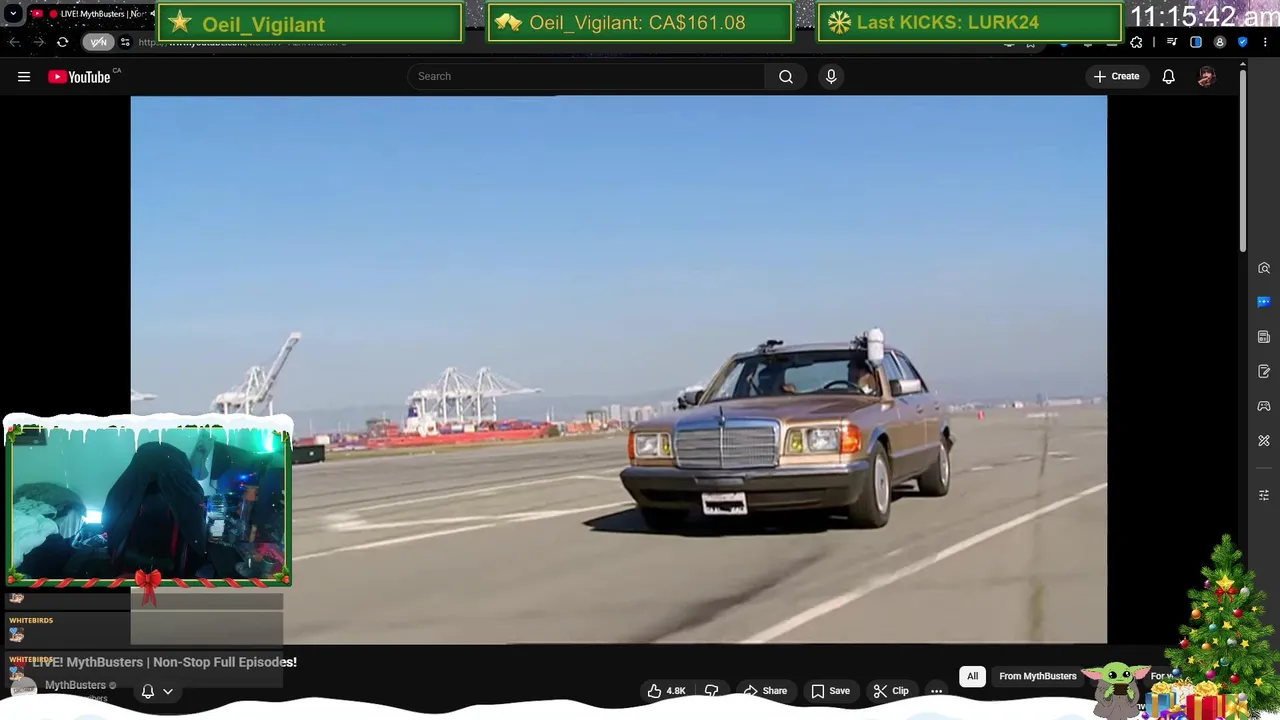Screen dimensions: 1280x720
Task: Reload the page in browser
Action: point(62,42)
